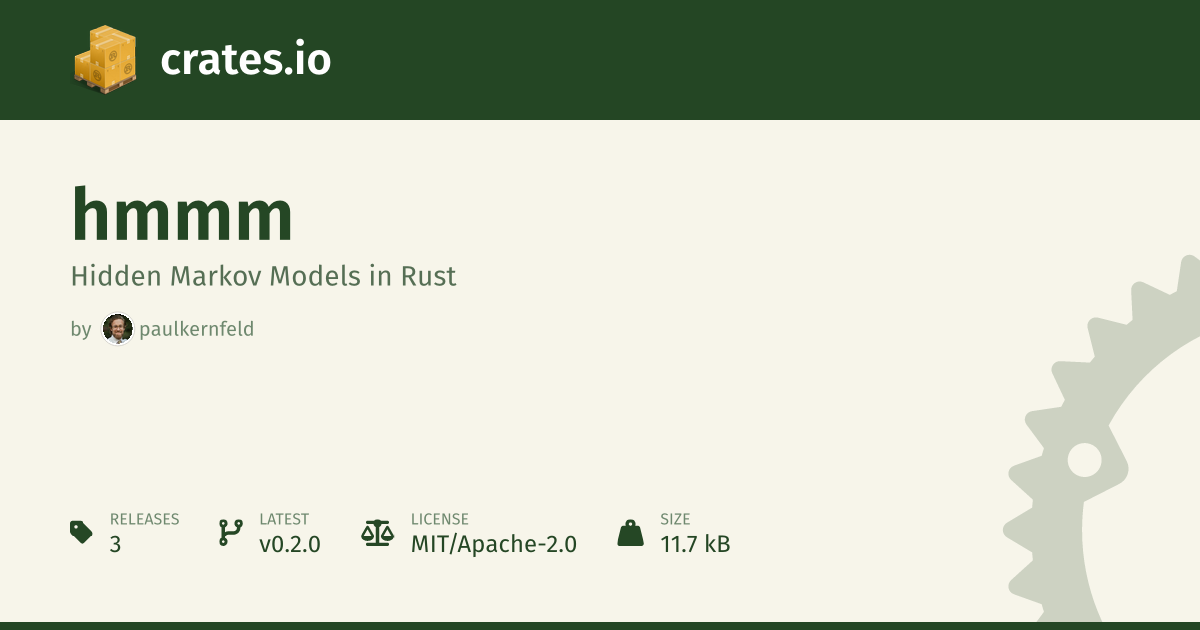The width and height of the screenshot is (1200, 630).
Task: Click the releases count 3
Action: tap(115, 545)
